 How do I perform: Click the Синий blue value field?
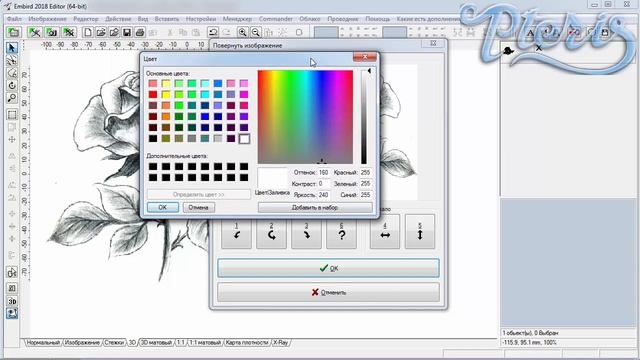(366, 195)
